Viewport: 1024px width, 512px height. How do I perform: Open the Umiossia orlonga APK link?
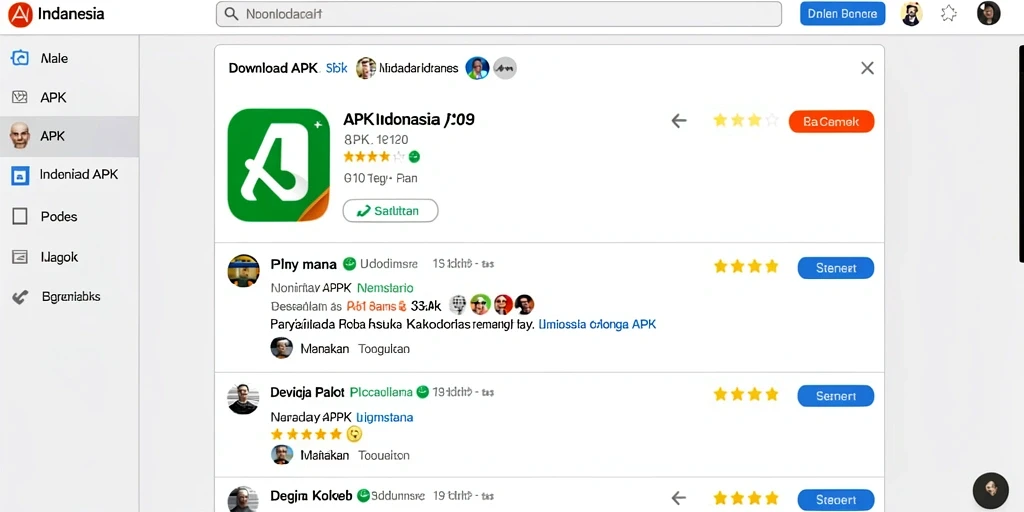[x=597, y=324]
